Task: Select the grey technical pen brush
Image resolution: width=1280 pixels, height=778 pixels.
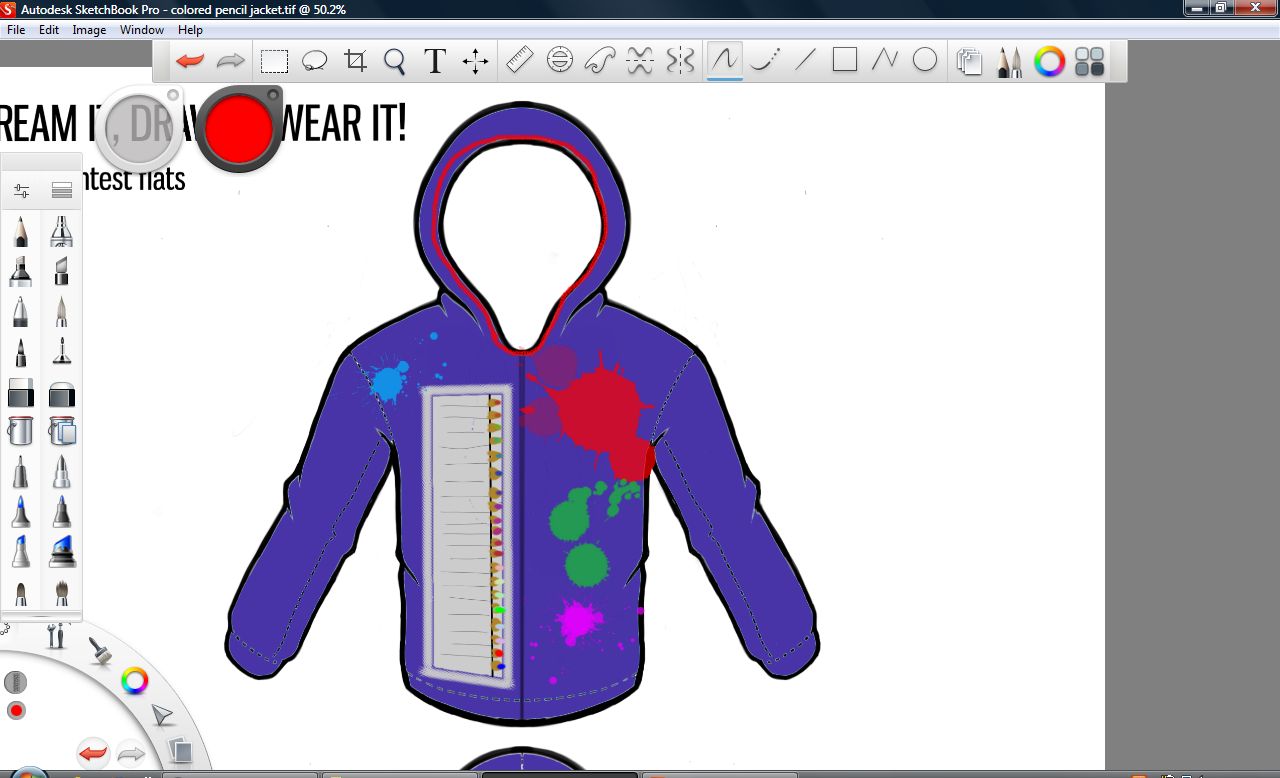Action: point(21,472)
